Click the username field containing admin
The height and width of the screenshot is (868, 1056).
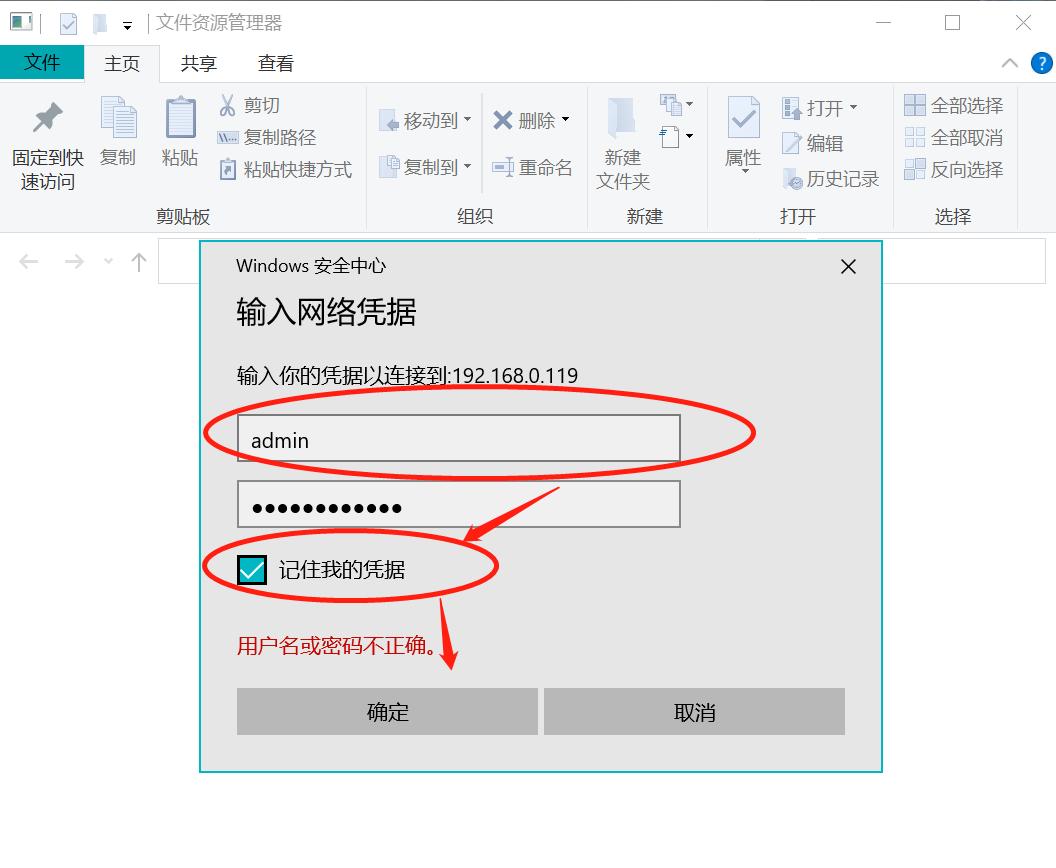tap(457, 438)
